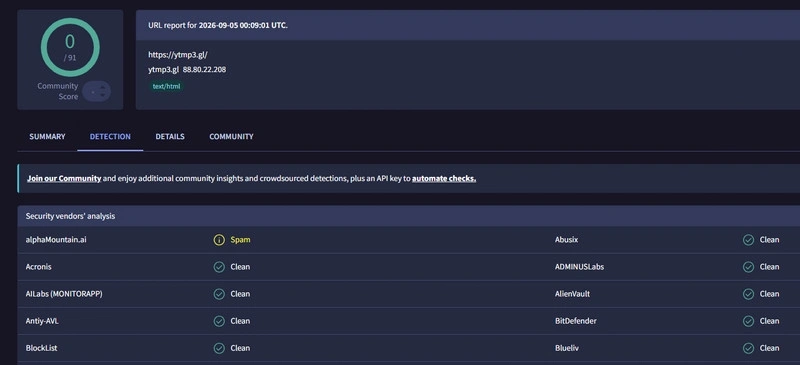Follow the Join our Community link

[x=64, y=179]
